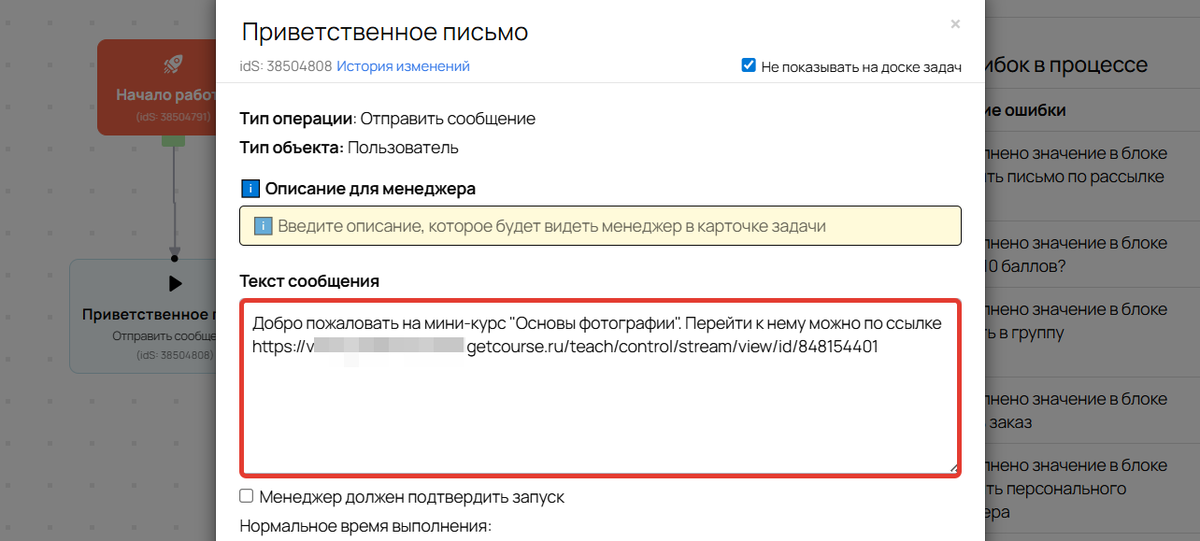This screenshot has width=1200, height=541.
Task: Click the error entry mentioning "в группу"
Action: pos(1074,320)
